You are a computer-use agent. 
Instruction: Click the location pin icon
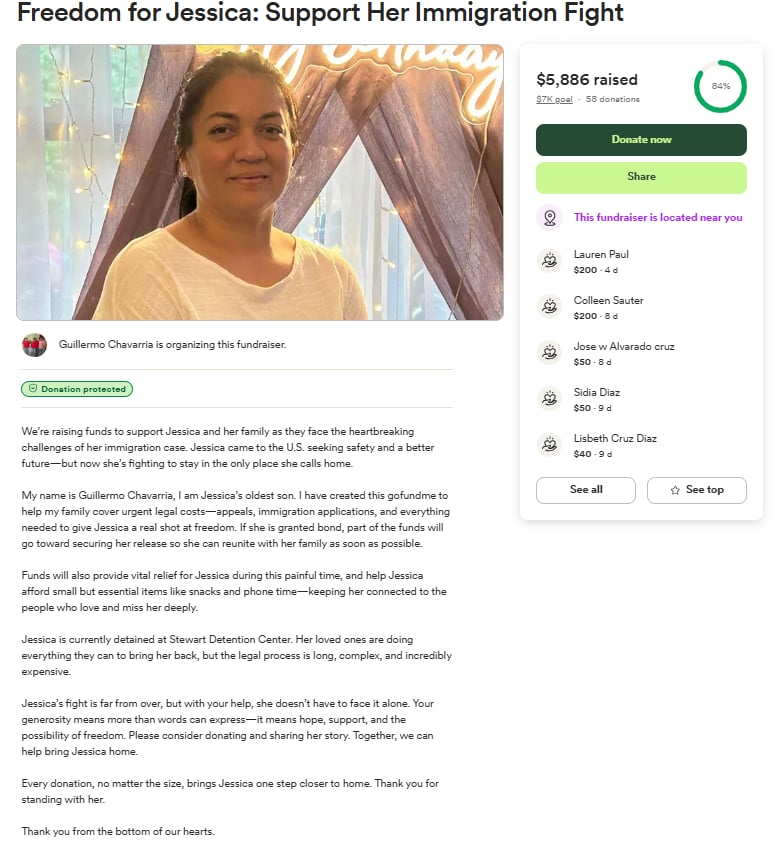[x=549, y=218]
